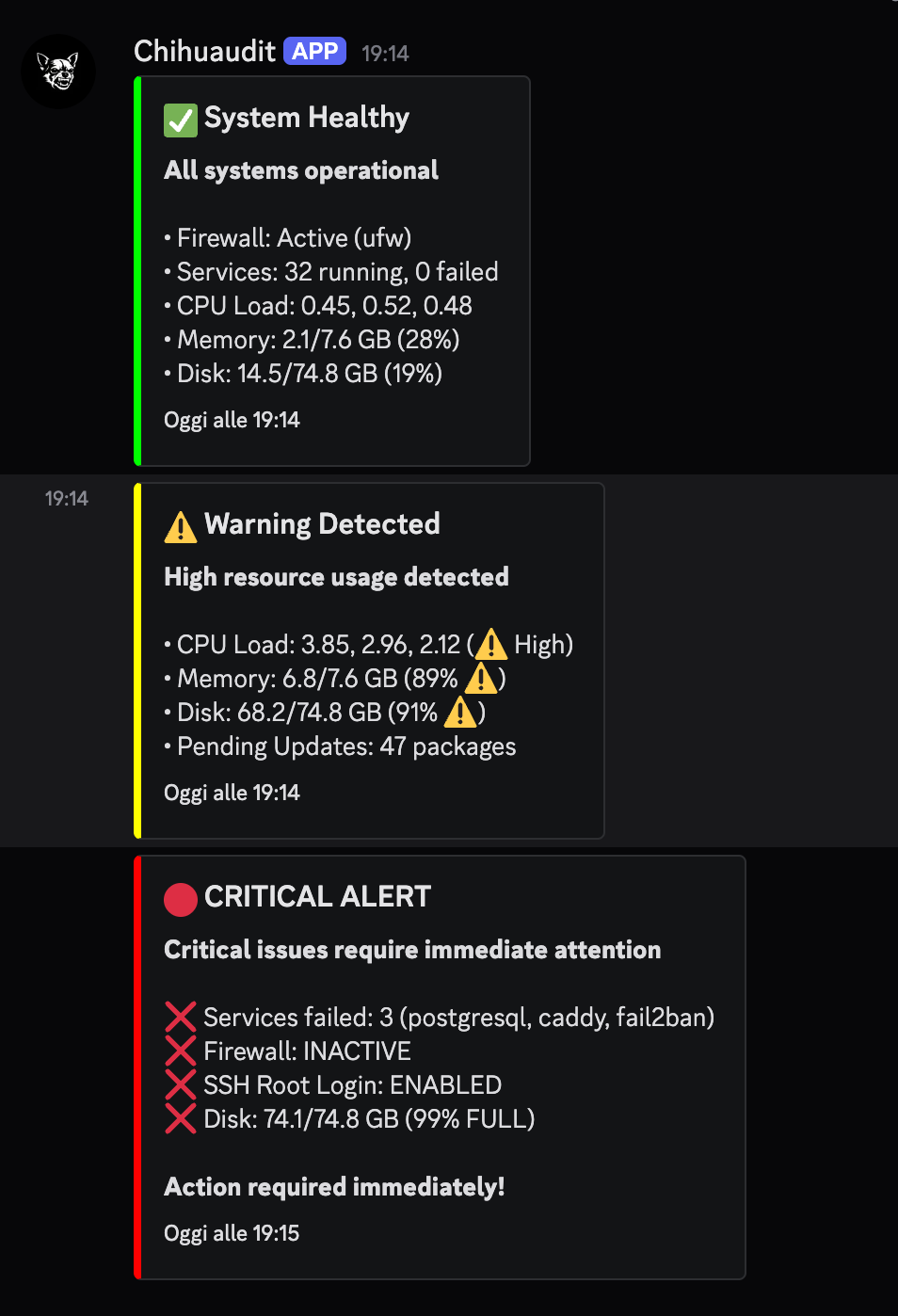The image size is (898, 1316).
Task: Click the 19:14 timestamp beside Chihuaudit name
Action: coord(385,54)
